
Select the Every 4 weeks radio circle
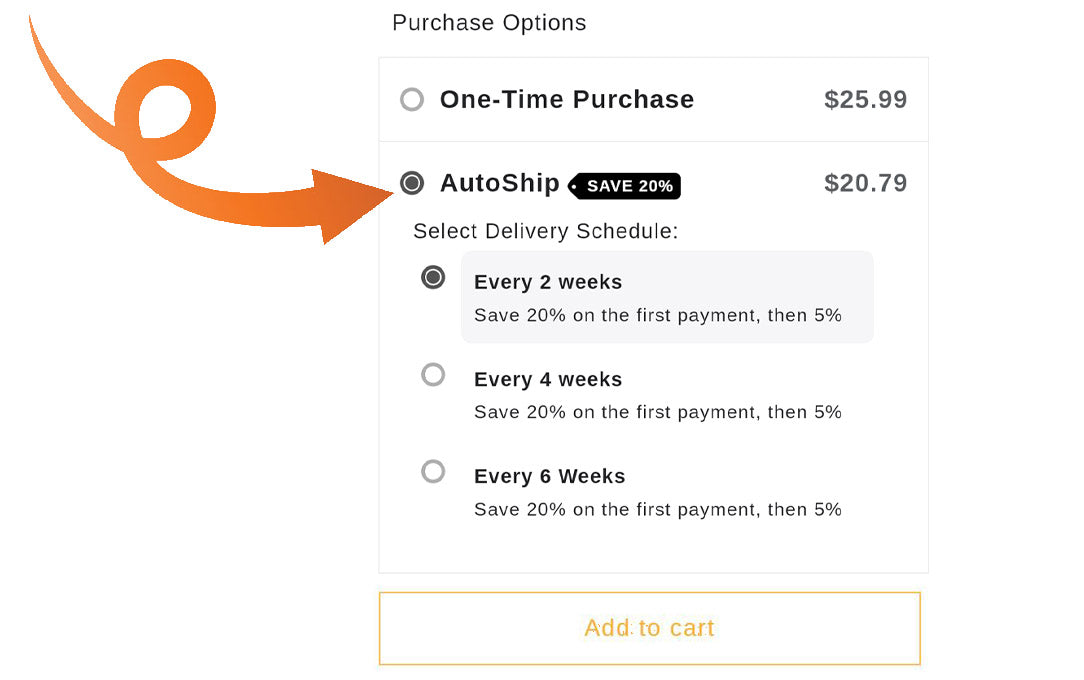pyautogui.click(x=433, y=375)
